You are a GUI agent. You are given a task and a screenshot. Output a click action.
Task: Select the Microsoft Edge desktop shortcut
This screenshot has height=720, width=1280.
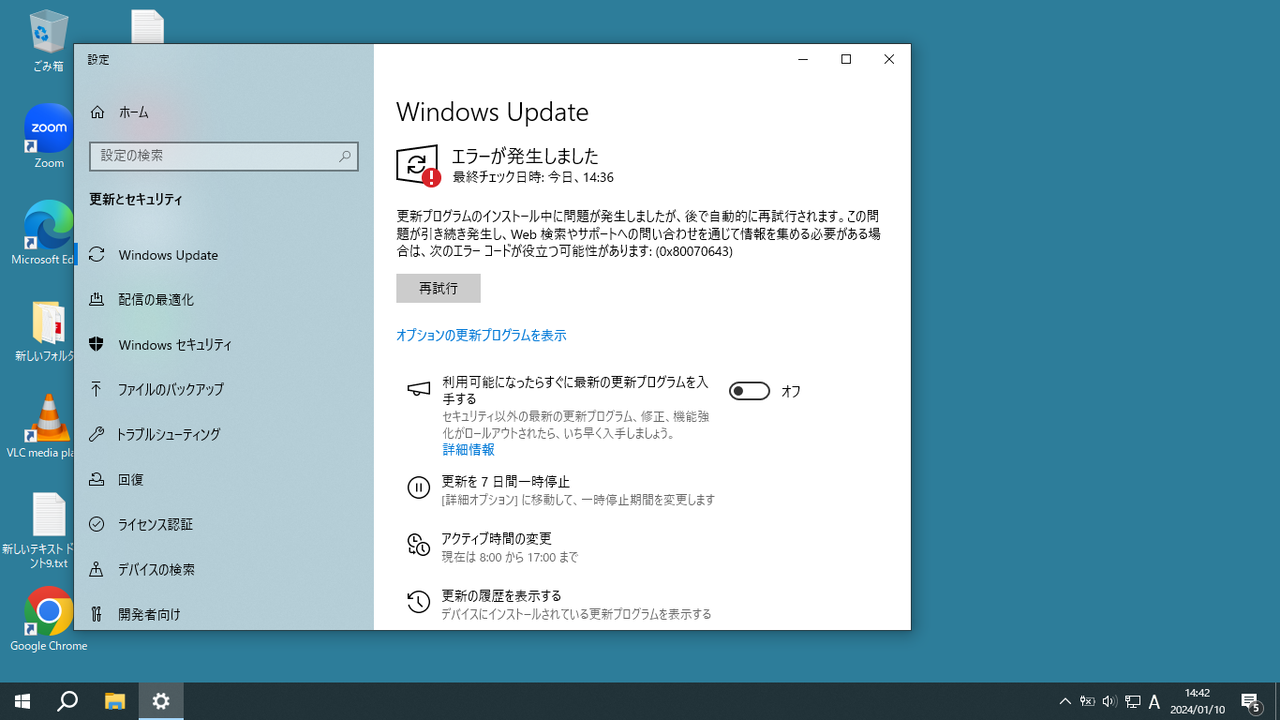pos(44,233)
